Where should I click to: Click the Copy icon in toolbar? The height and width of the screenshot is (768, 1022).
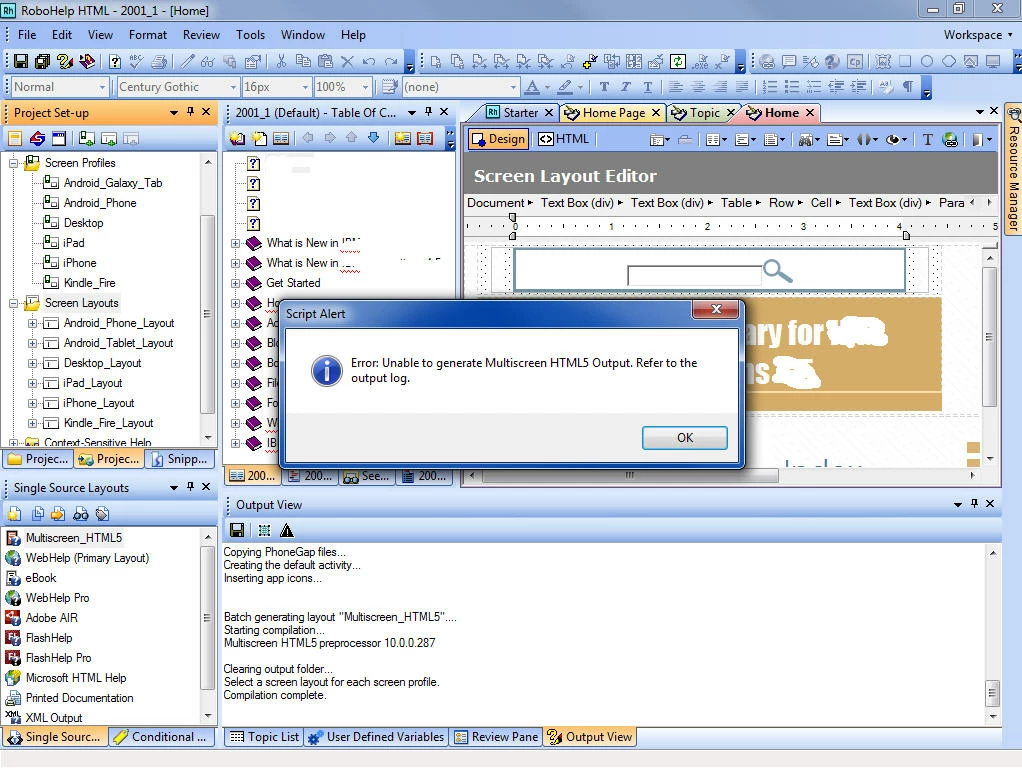coord(303,61)
